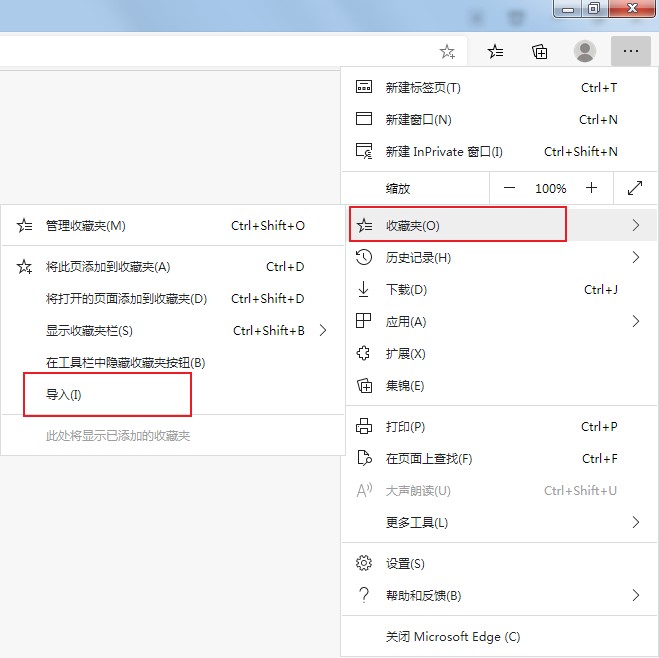Click the InPrivate window icon
Screen dimensions: 659x658
pyautogui.click(x=364, y=151)
